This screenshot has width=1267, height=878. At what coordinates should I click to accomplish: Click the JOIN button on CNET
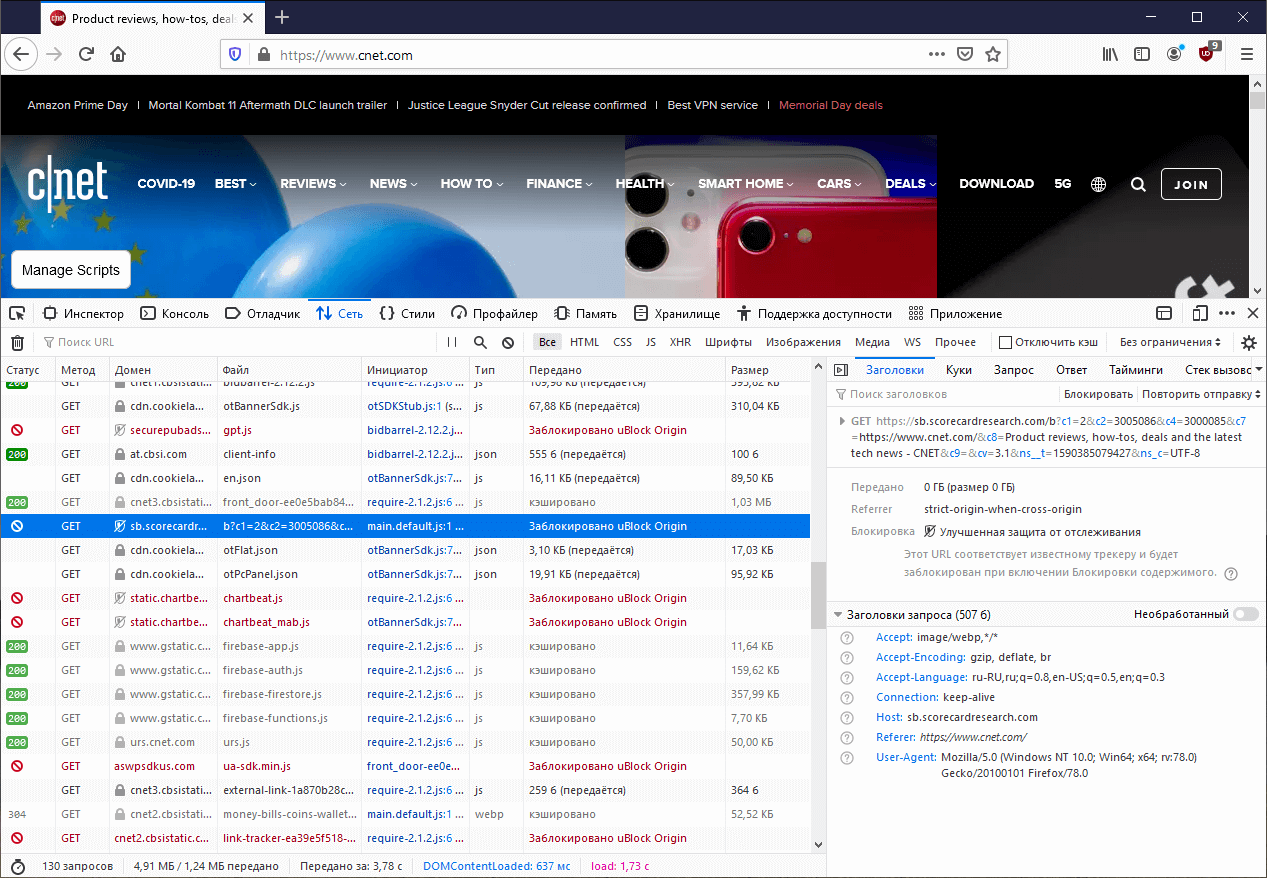1191,184
